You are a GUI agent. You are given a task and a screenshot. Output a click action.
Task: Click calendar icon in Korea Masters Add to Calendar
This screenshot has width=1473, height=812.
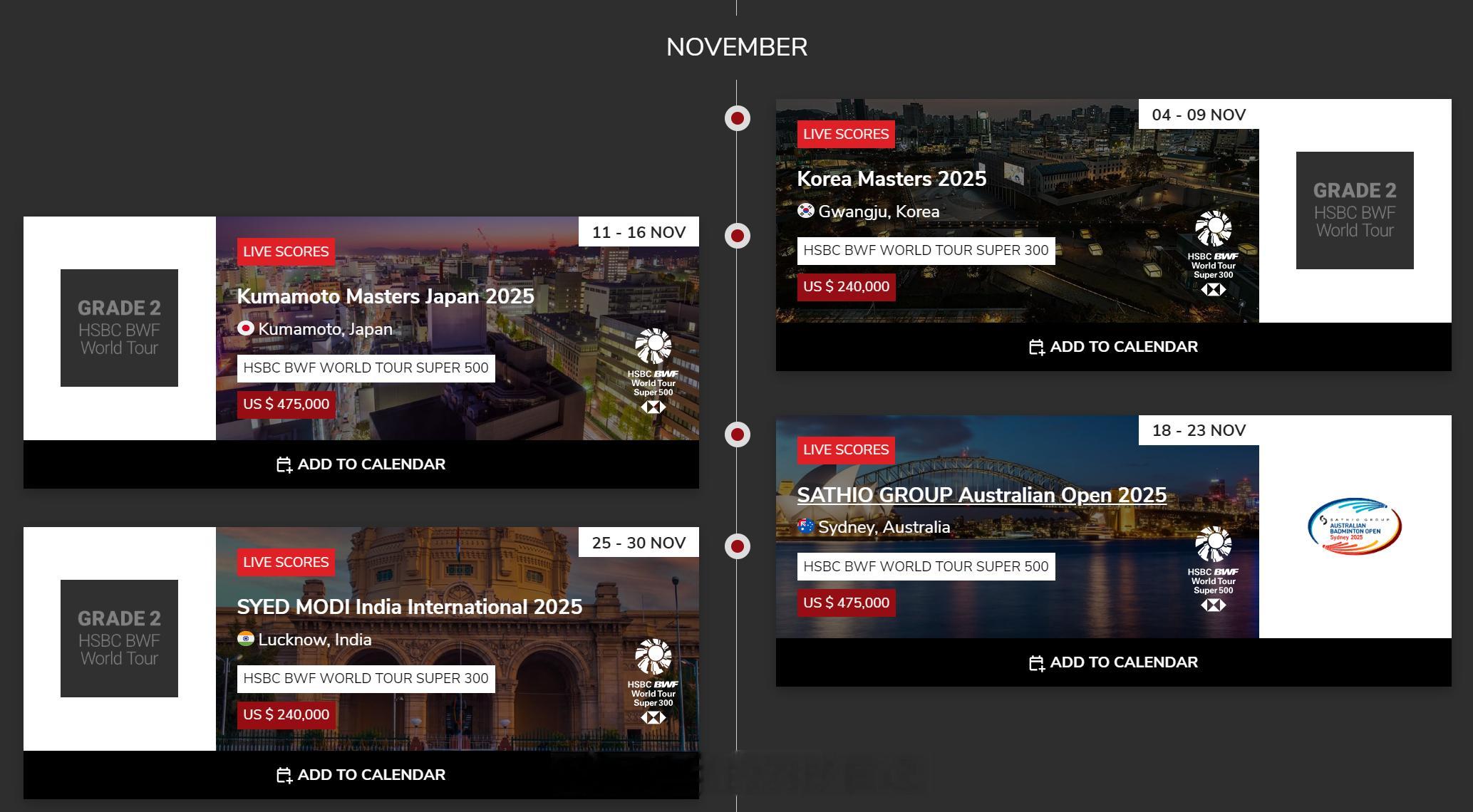click(x=1037, y=347)
